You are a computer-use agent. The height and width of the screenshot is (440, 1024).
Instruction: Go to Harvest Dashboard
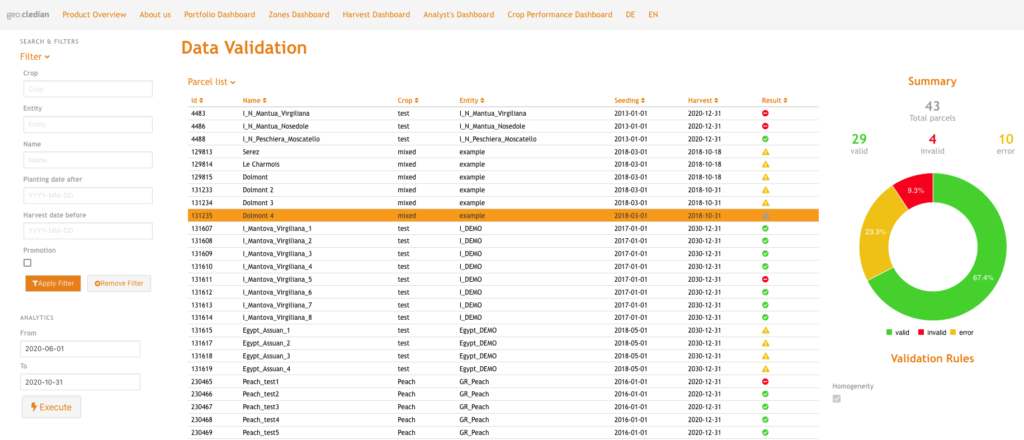[376, 14]
